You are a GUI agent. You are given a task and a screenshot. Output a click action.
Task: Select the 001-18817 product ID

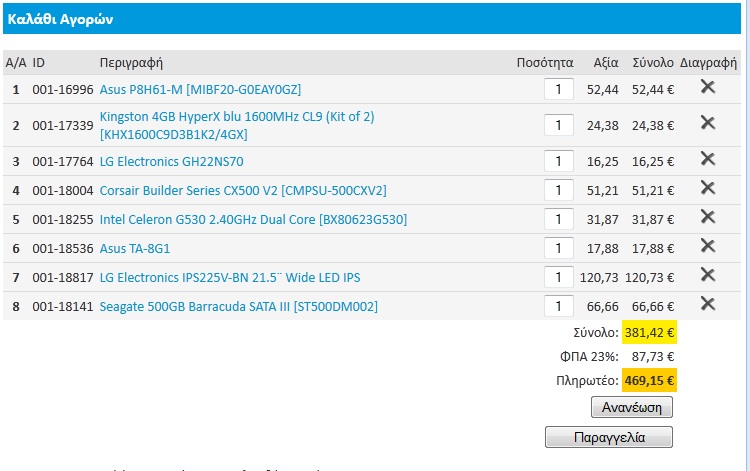[63, 277]
